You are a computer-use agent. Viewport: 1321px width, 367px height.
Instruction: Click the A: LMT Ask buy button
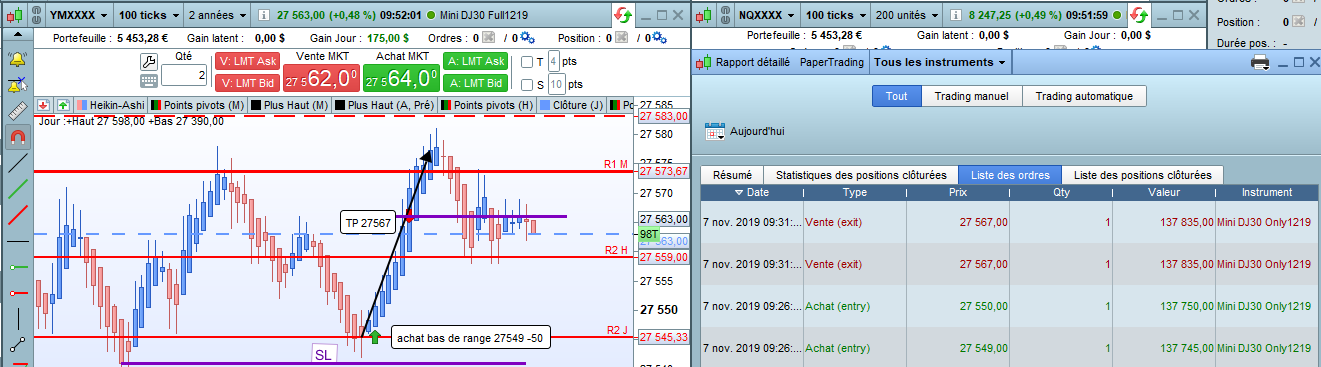[476, 62]
